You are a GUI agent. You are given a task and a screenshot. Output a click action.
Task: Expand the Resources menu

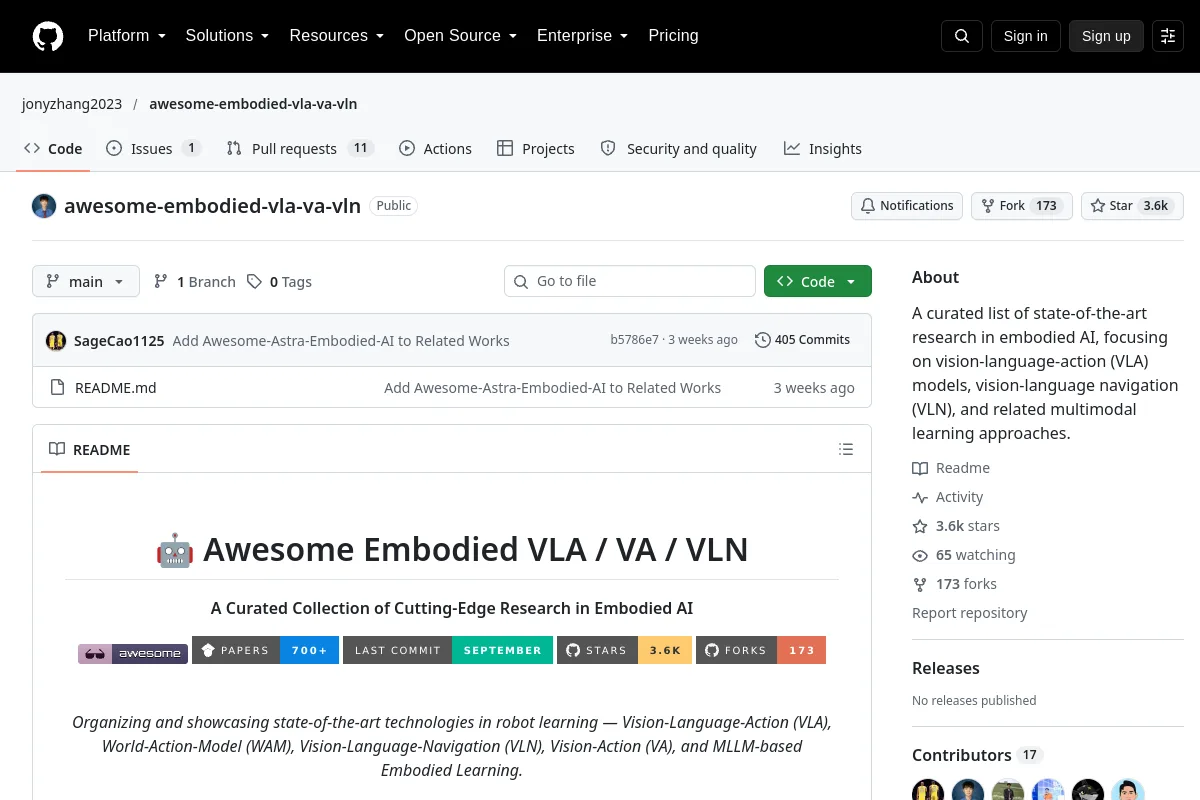click(337, 36)
